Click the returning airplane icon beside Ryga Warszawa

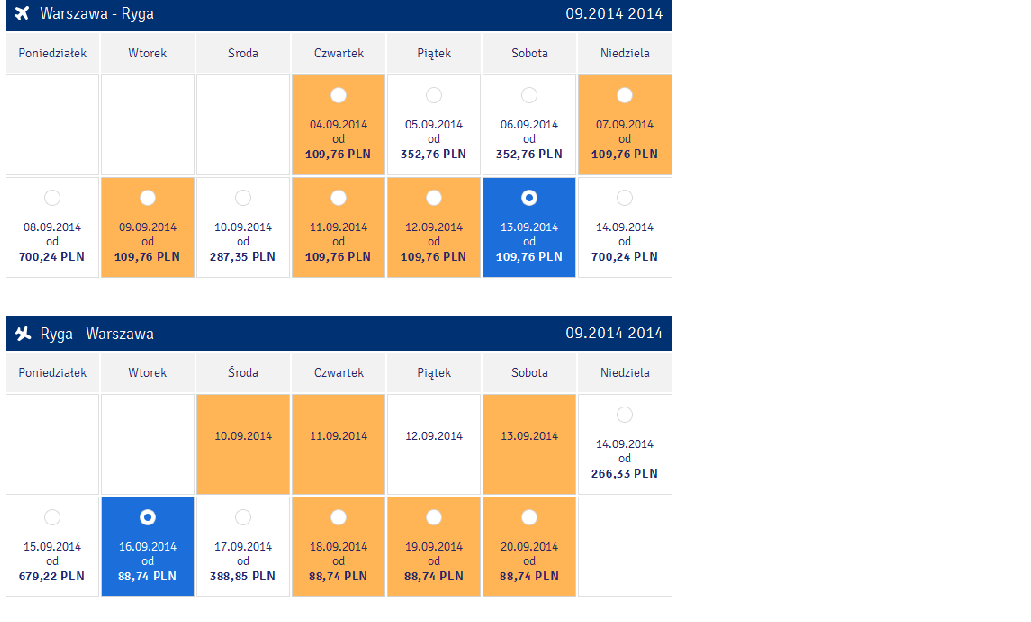pyautogui.click(x=23, y=333)
